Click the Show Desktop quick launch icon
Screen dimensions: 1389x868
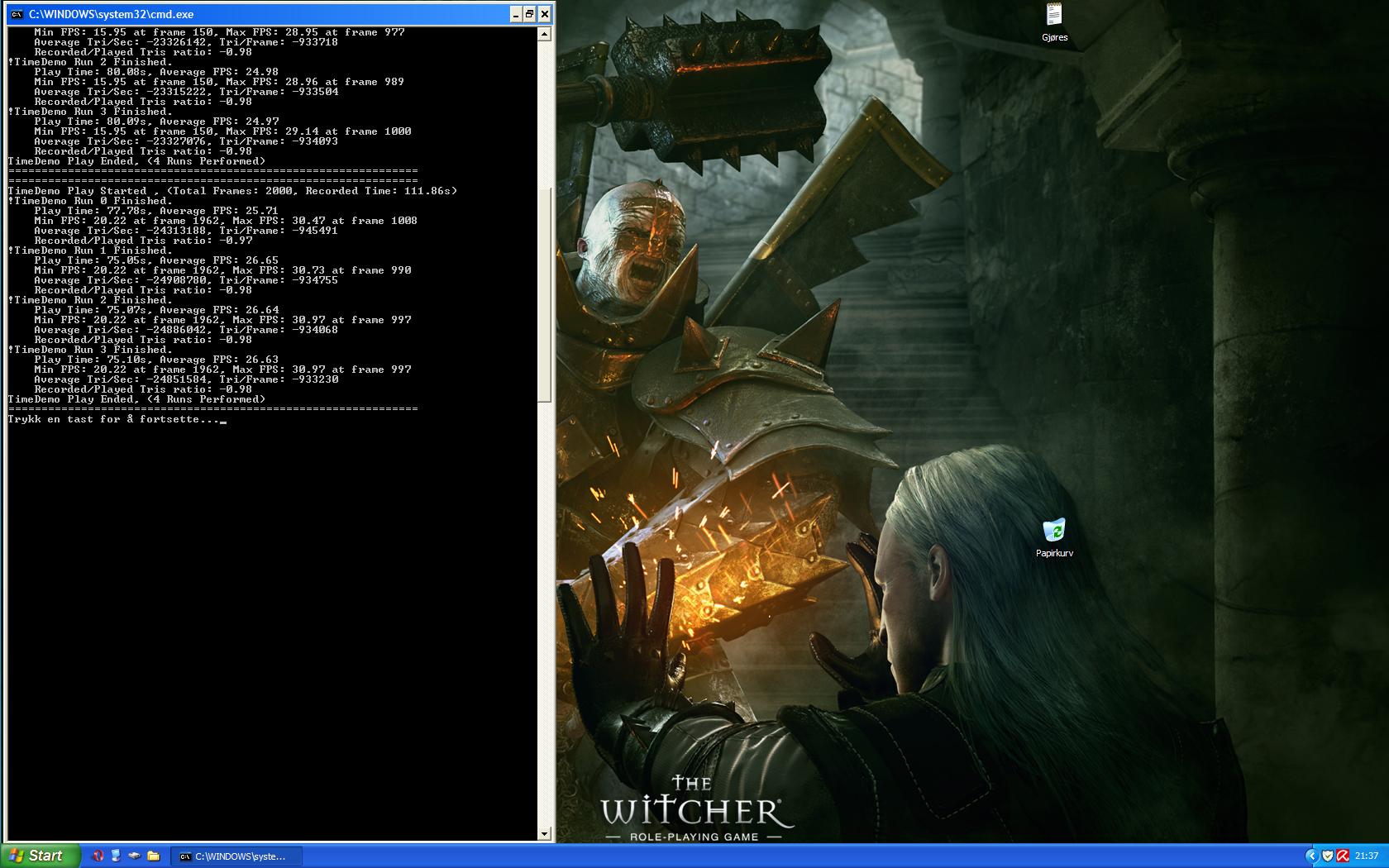[116, 856]
